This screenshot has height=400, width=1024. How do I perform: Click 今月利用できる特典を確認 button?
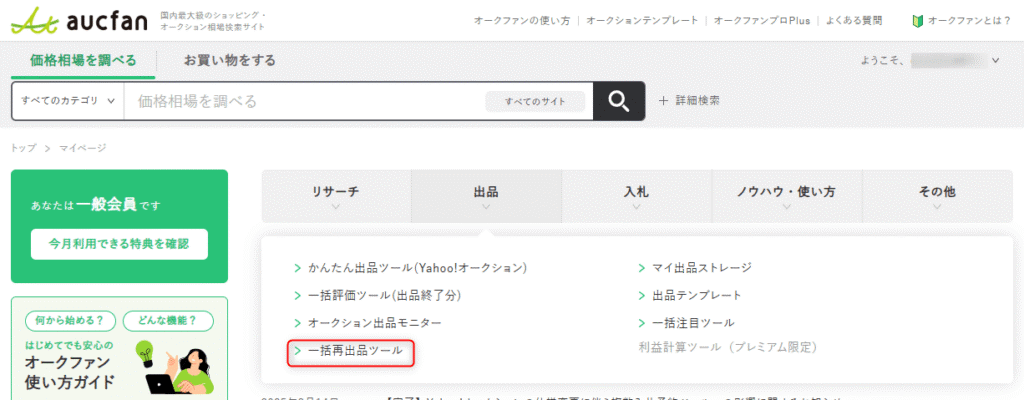[x=119, y=244]
